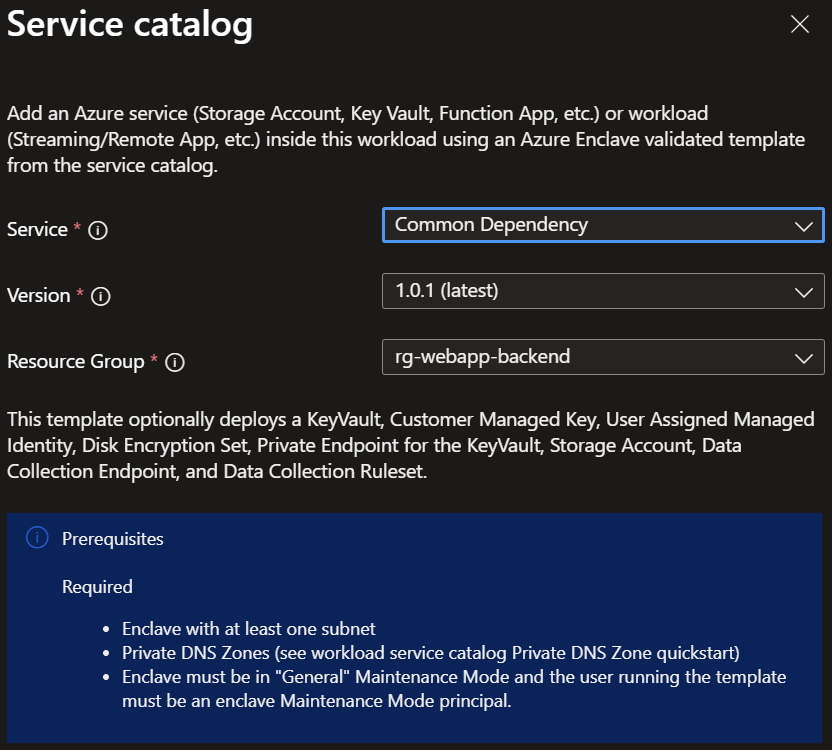Click the Service catalog heading

[130, 24]
